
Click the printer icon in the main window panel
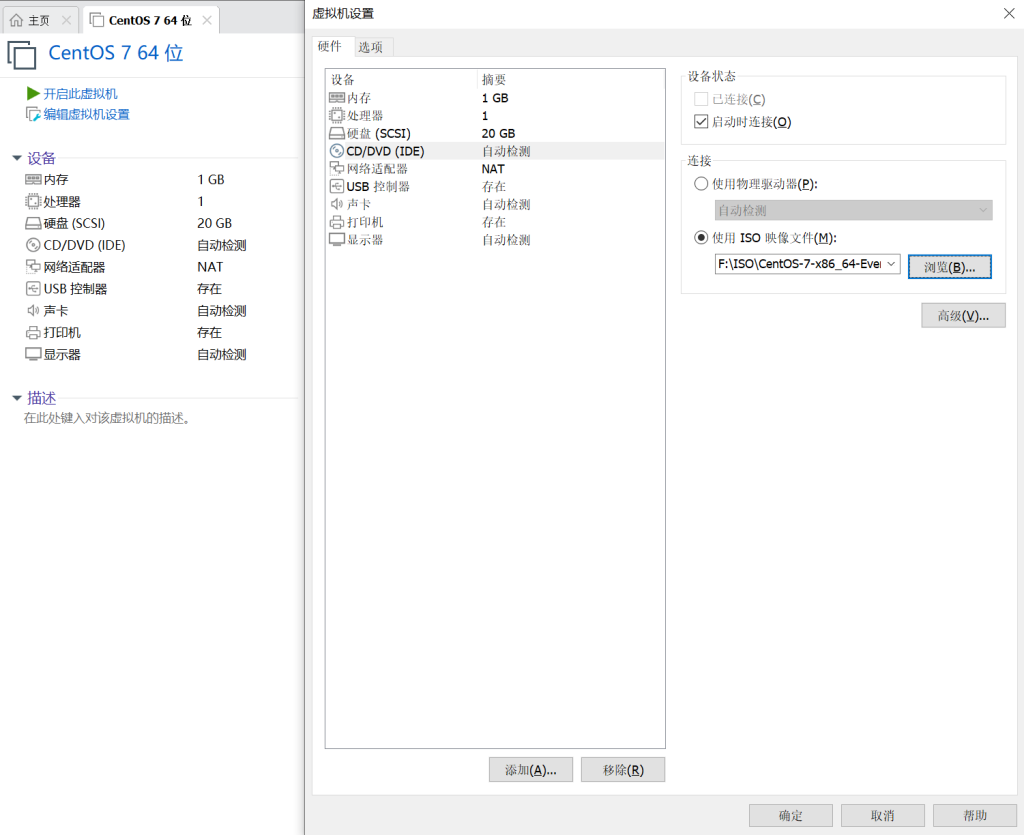point(33,333)
